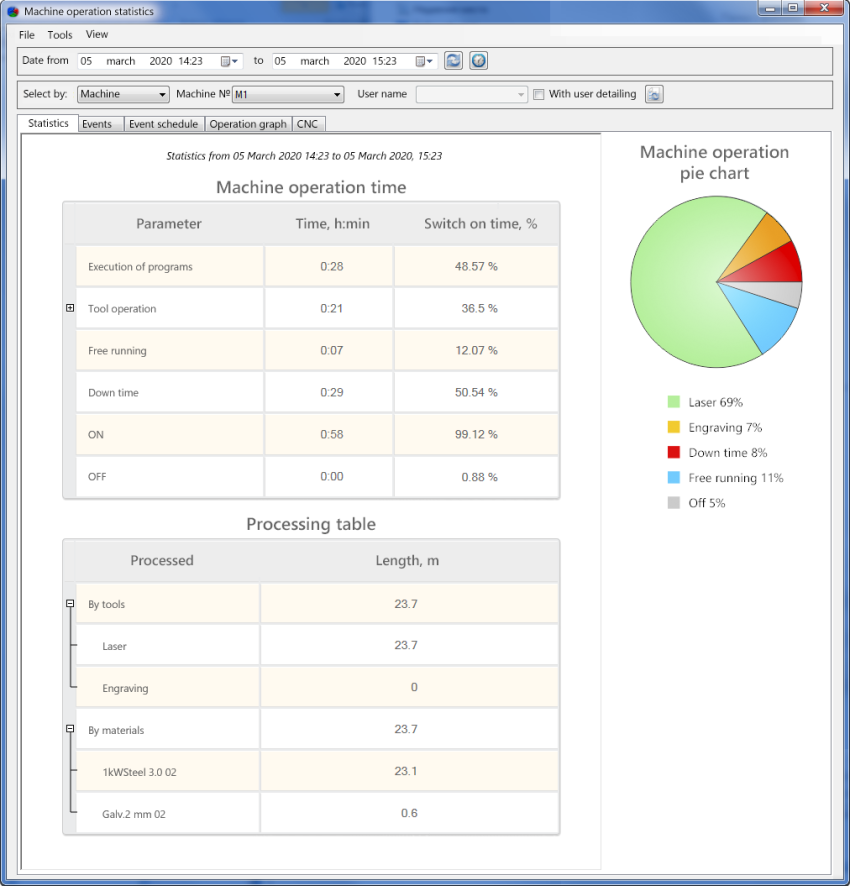
Task: Click the 48.57 % value cell
Action: pos(476,266)
